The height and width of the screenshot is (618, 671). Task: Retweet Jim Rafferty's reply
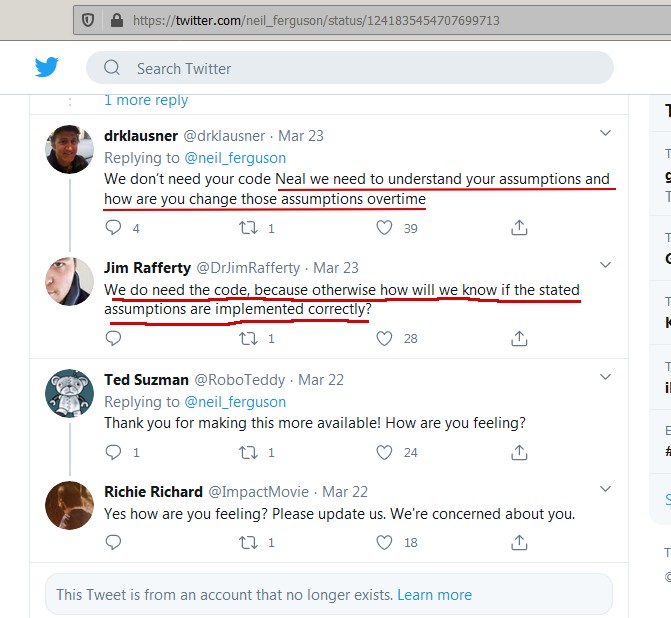tap(249, 338)
